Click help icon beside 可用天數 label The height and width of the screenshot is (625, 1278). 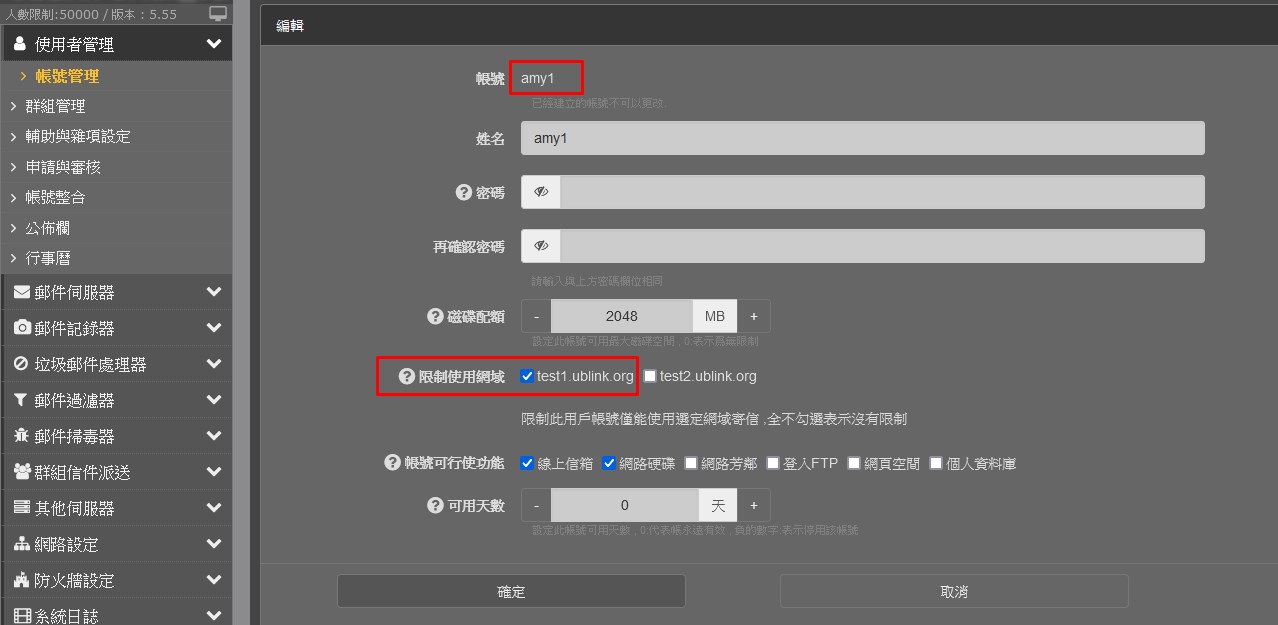pos(435,505)
